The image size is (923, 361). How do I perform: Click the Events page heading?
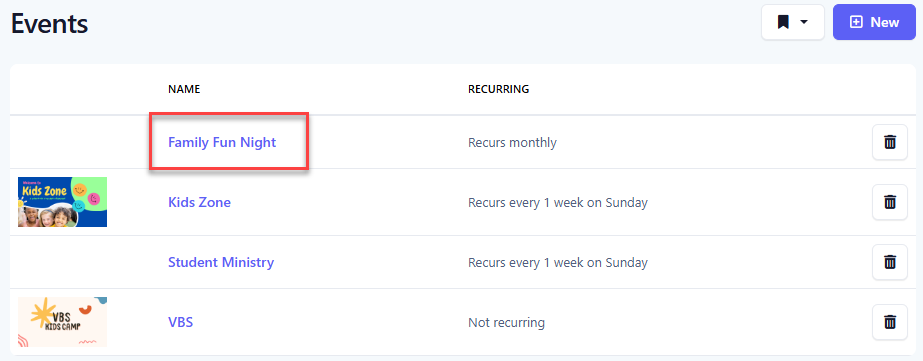[x=49, y=24]
